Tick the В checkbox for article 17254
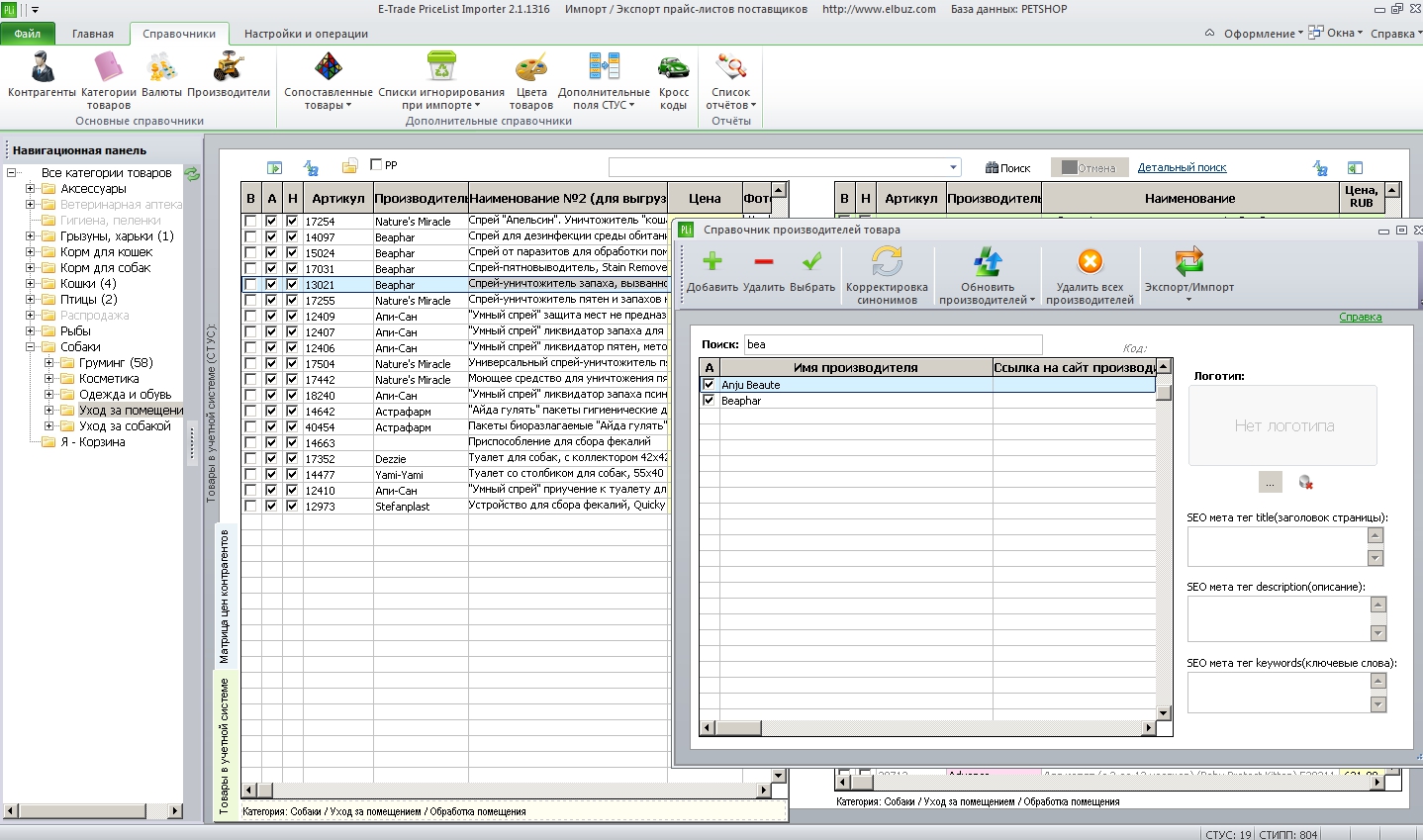Screen dimensions: 1423x840 click(x=250, y=222)
